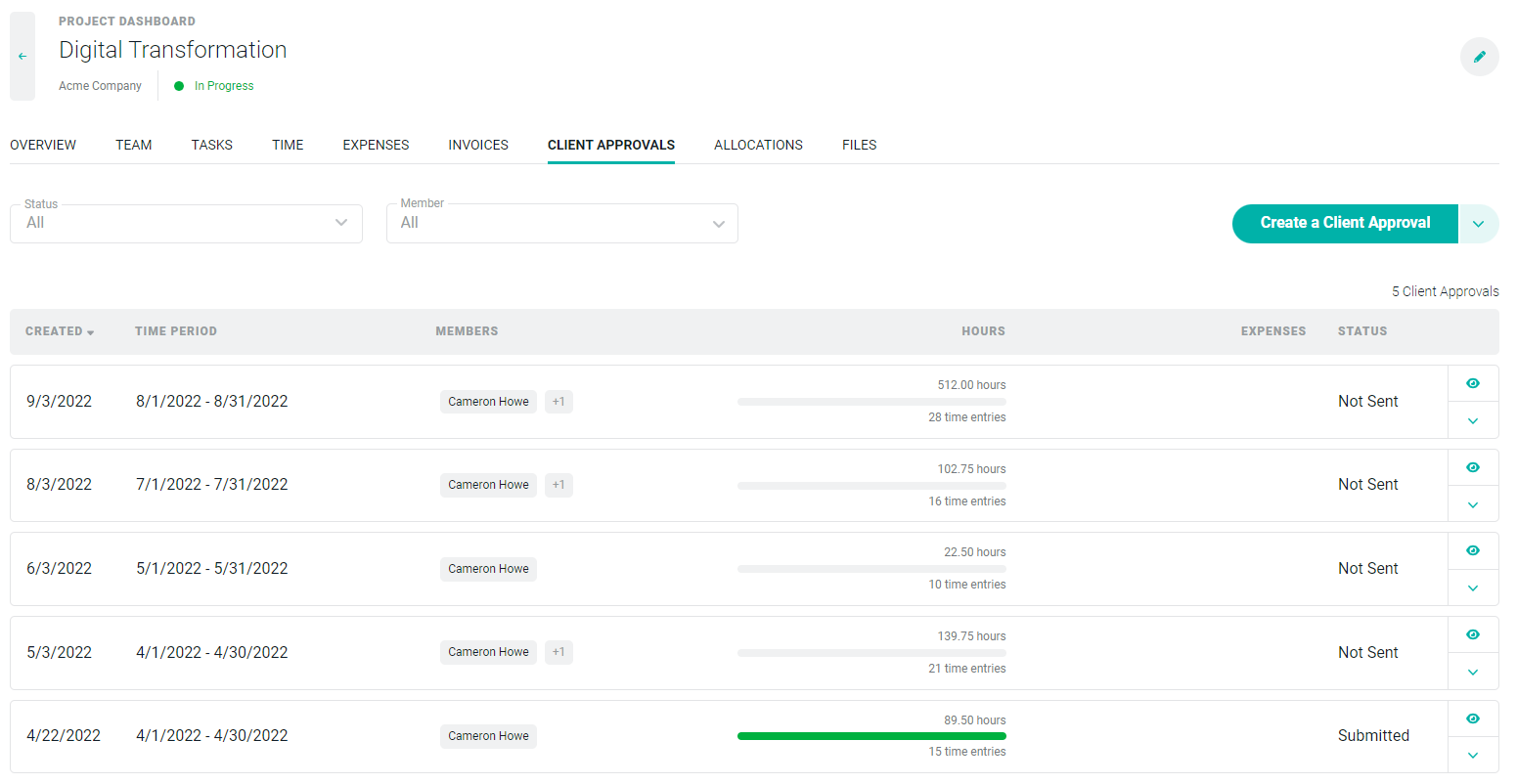Show extra members +1 in 5/3/2022 row
1517x784 pixels.
tap(558, 652)
